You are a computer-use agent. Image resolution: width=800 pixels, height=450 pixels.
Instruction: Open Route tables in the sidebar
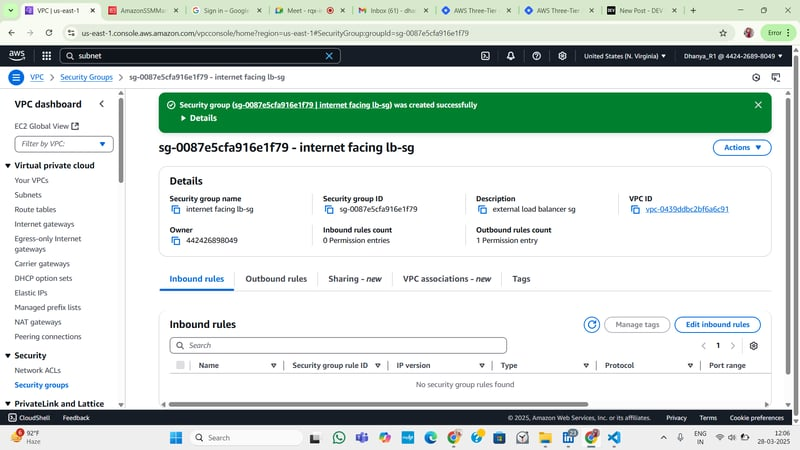coord(35,210)
